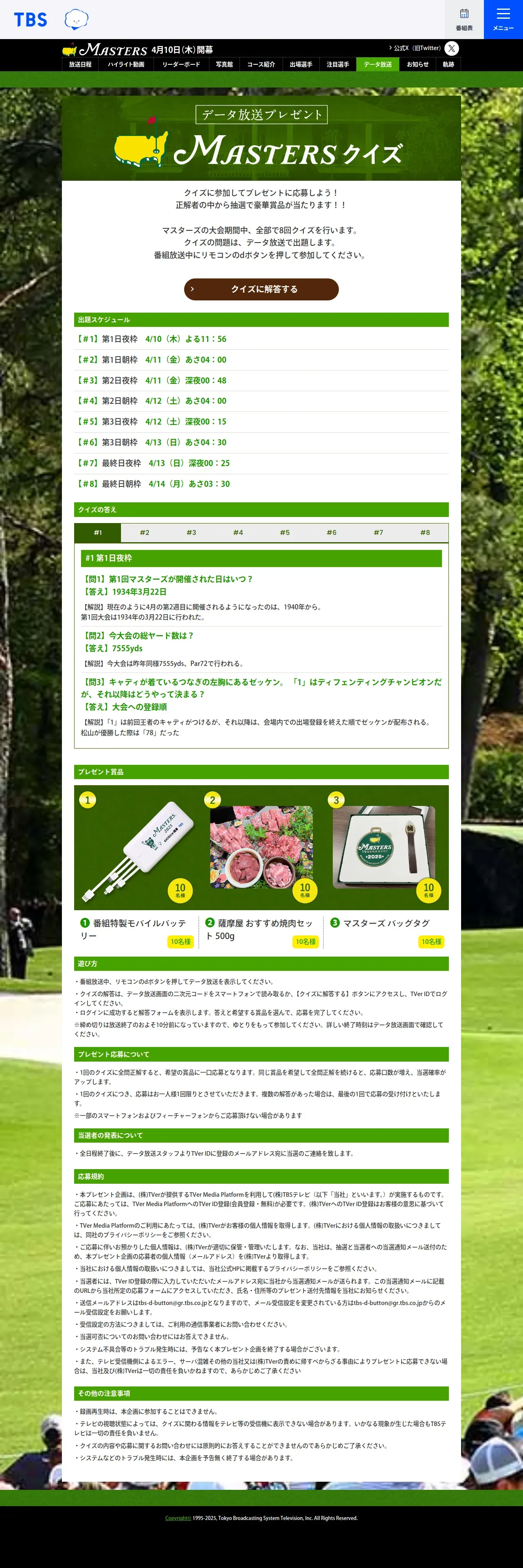Click the yakiniku meat set prize image
The width and height of the screenshot is (523, 1568).
pyautogui.click(x=261, y=848)
